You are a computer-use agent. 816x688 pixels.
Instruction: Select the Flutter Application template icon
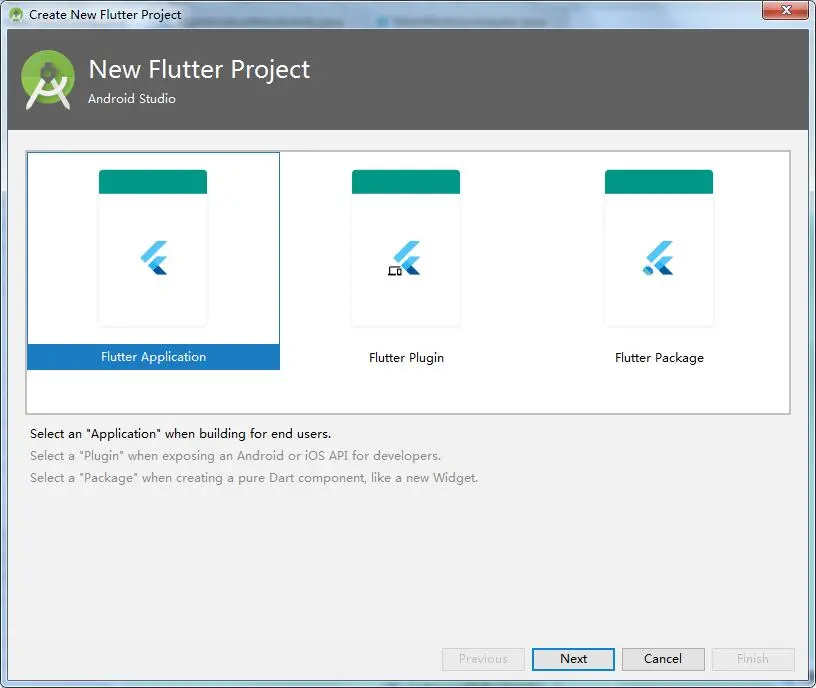[x=153, y=248]
